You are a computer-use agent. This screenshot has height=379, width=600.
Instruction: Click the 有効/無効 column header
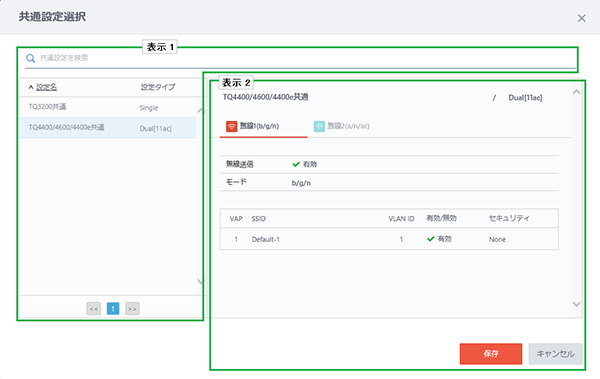click(442, 218)
